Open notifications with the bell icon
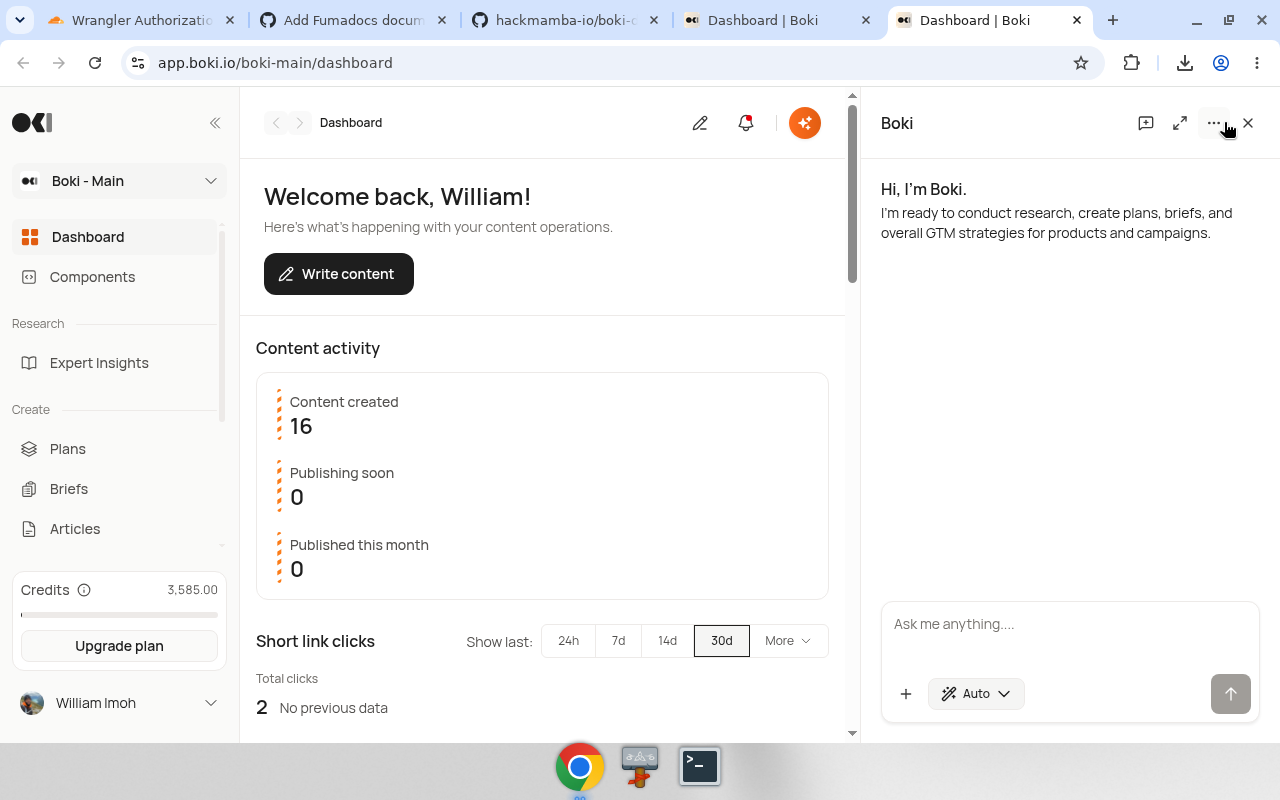Image resolution: width=1280 pixels, height=800 pixels. click(x=746, y=123)
